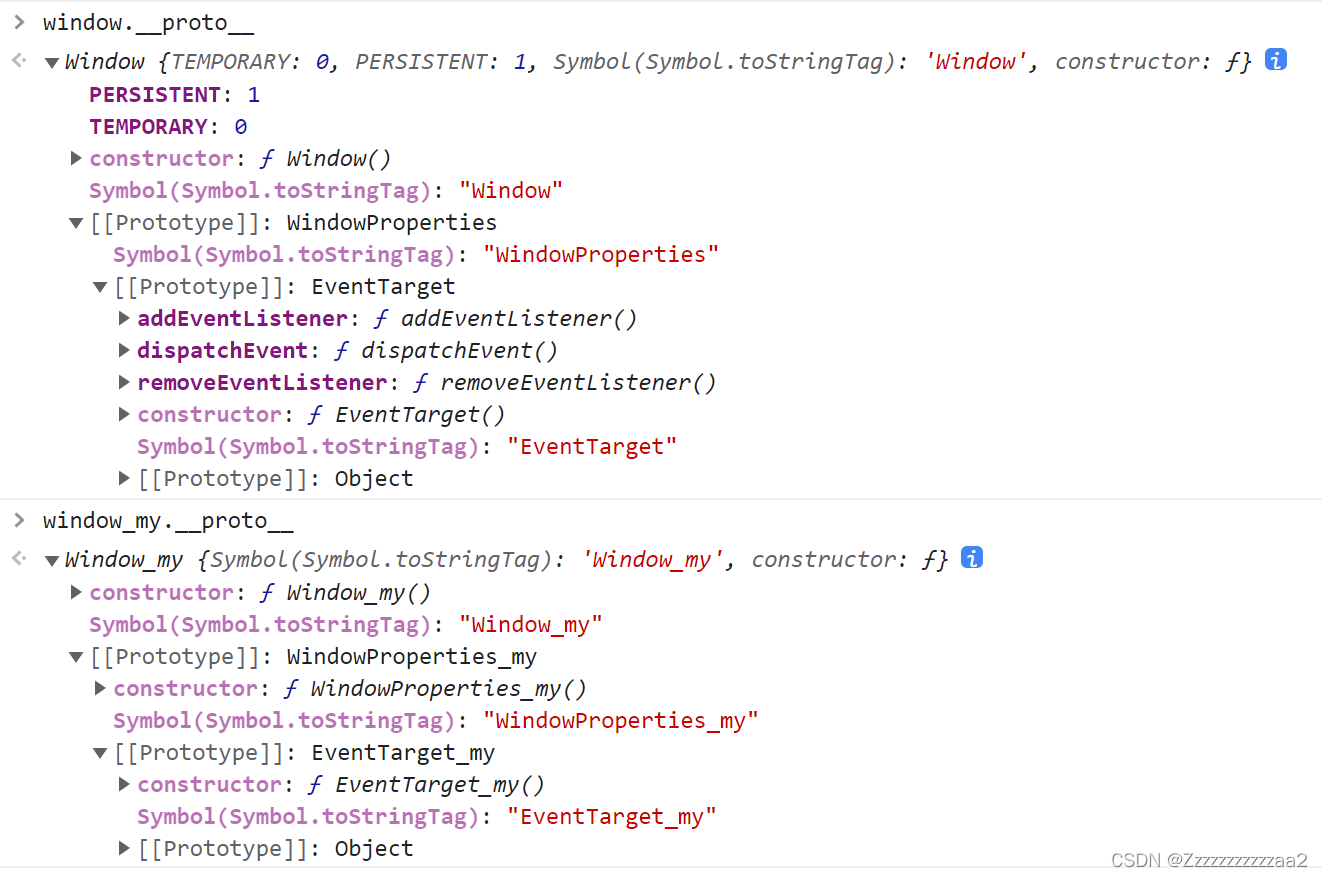Expand the dispatchEvent function entry
Image resolution: width=1322 pixels, height=877 pixels.
[x=124, y=350]
